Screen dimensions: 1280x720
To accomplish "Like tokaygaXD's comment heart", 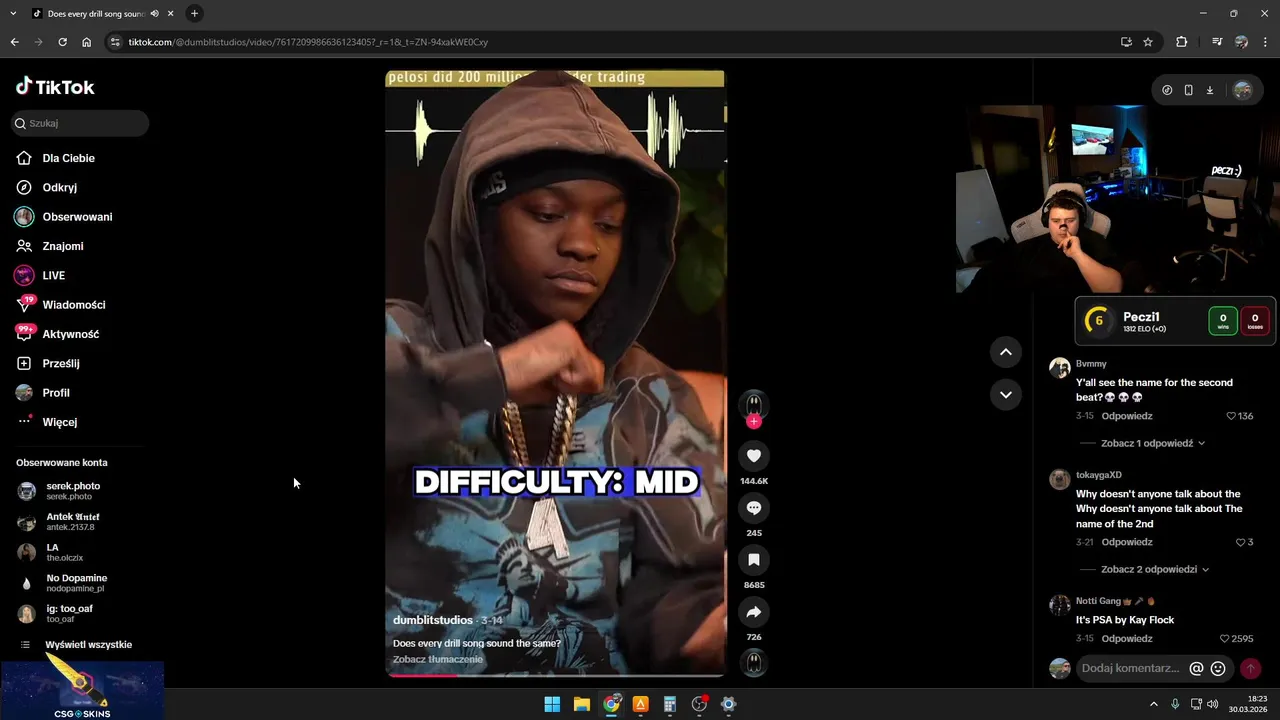I will pyautogui.click(x=1240, y=542).
